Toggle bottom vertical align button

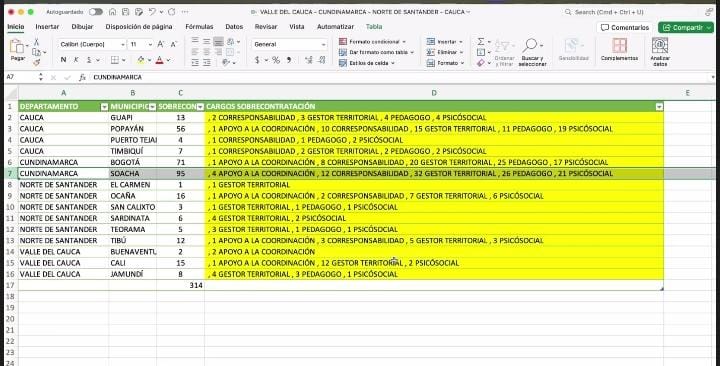coord(219,42)
